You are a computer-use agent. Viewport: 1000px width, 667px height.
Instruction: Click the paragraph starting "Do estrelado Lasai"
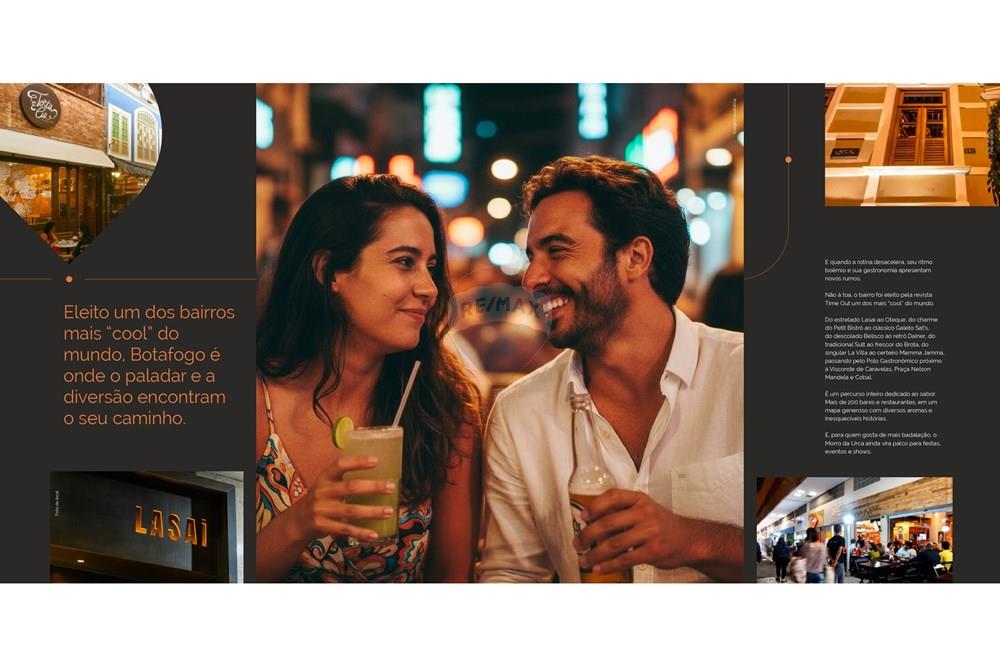click(x=884, y=348)
